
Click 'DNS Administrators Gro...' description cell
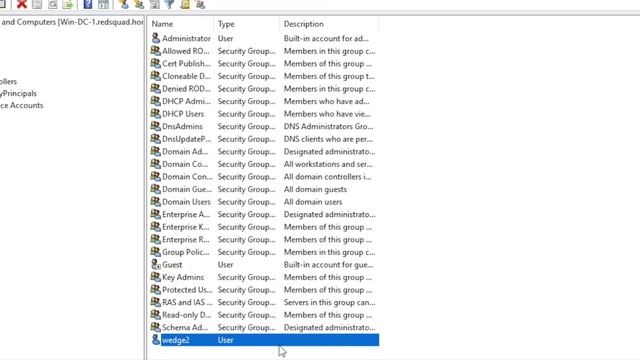pos(329,127)
